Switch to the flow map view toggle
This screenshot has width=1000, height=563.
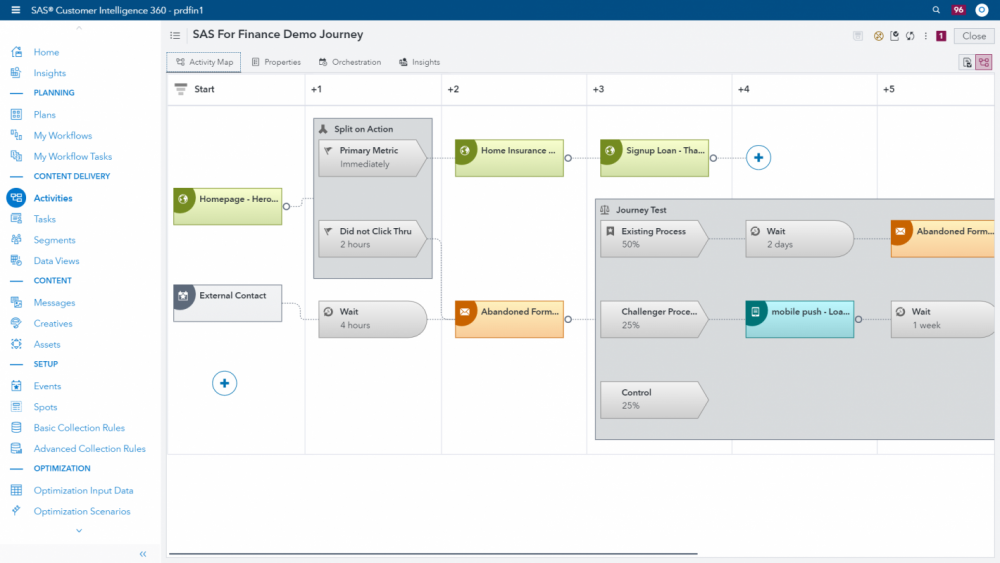click(x=983, y=62)
